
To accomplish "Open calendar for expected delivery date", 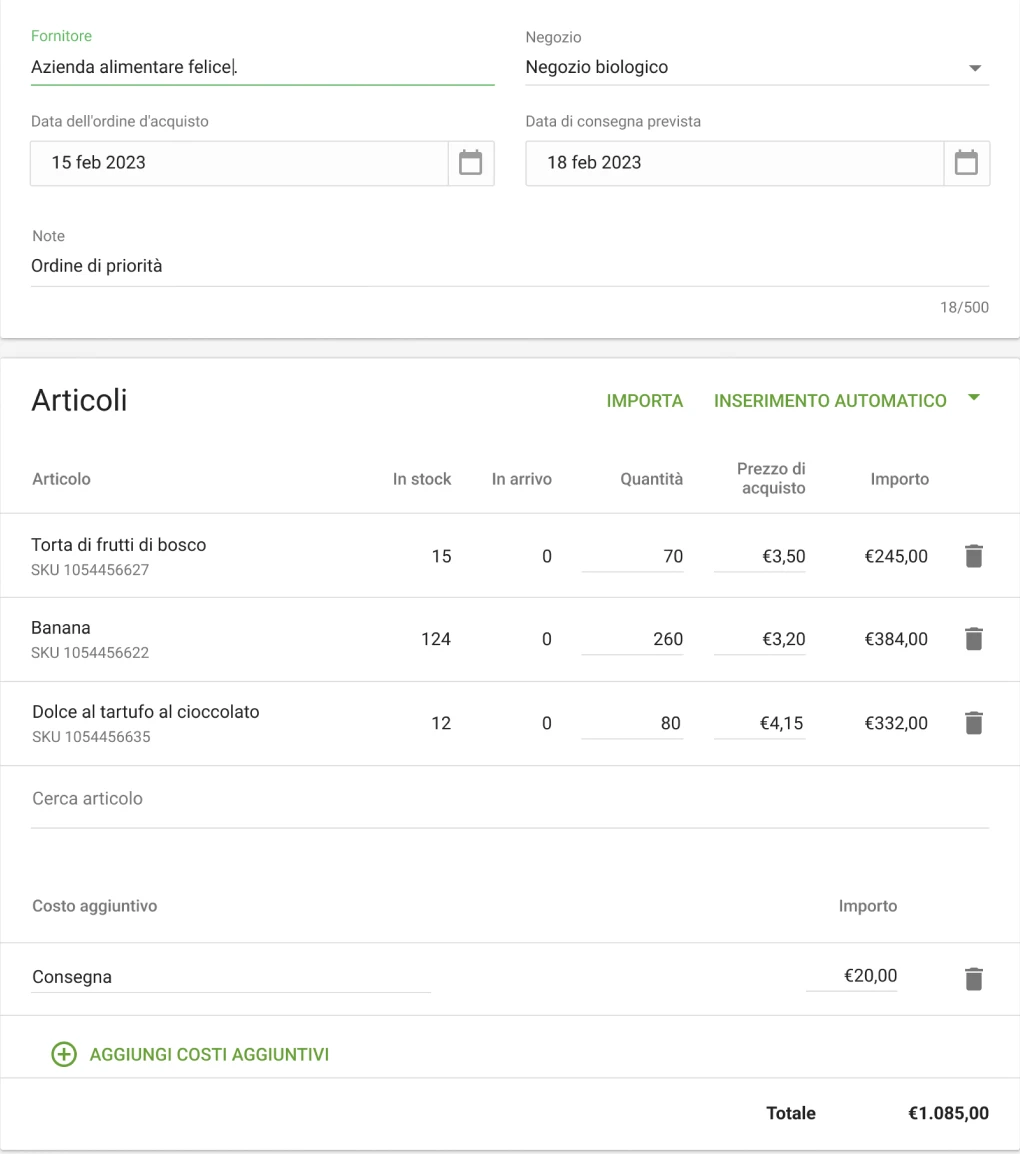I will click(x=966, y=163).
